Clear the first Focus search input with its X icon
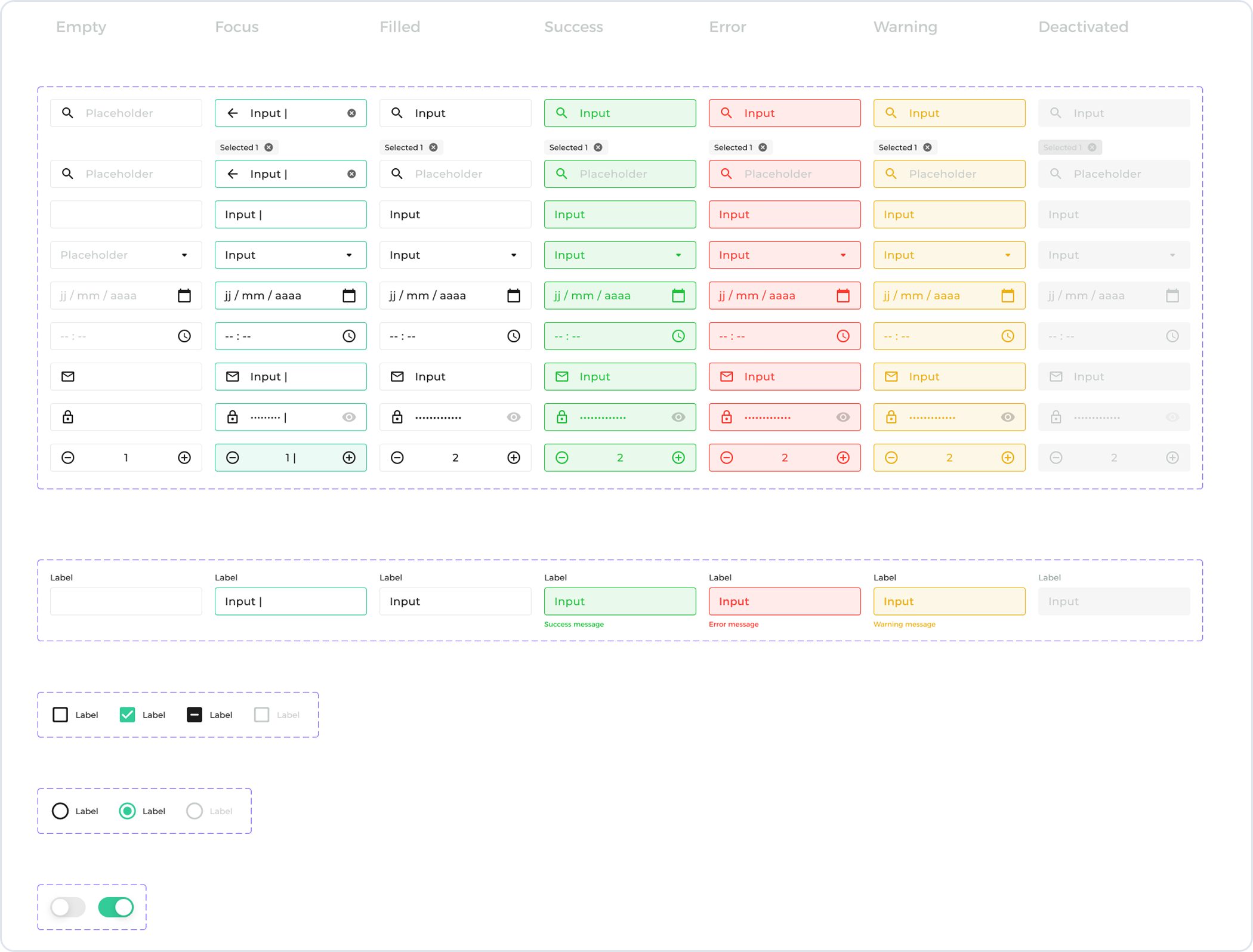This screenshot has height=952, width=1253. pos(351,113)
